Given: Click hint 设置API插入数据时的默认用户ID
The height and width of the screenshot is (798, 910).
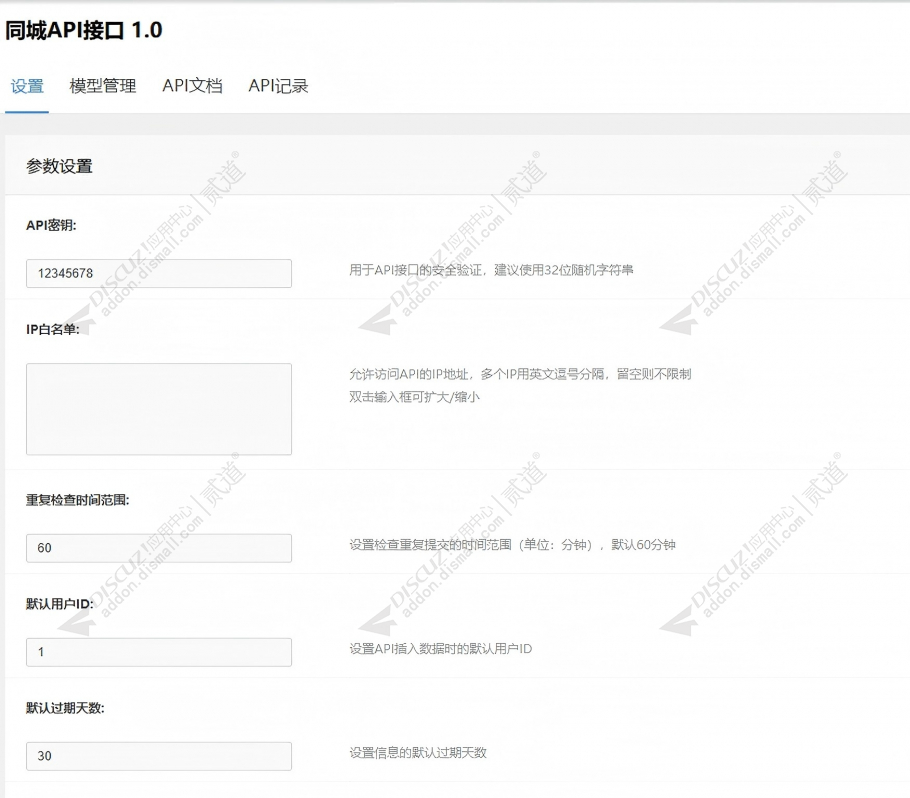Looking at the screenshot, I should (440, 649).
